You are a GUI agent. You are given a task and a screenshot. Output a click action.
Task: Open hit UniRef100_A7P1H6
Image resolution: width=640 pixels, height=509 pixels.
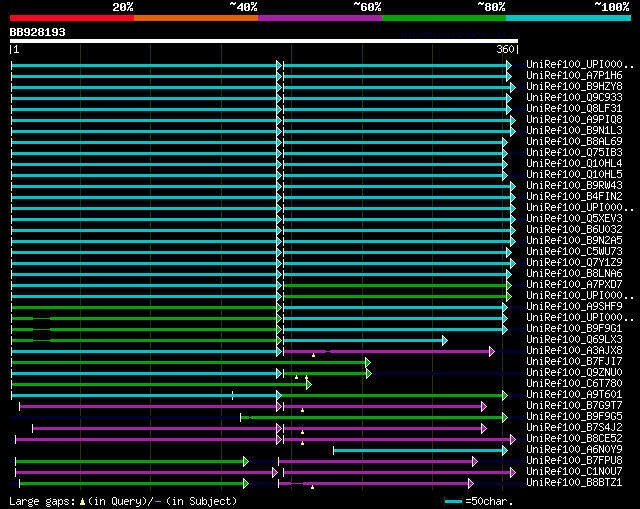[574, 76]
